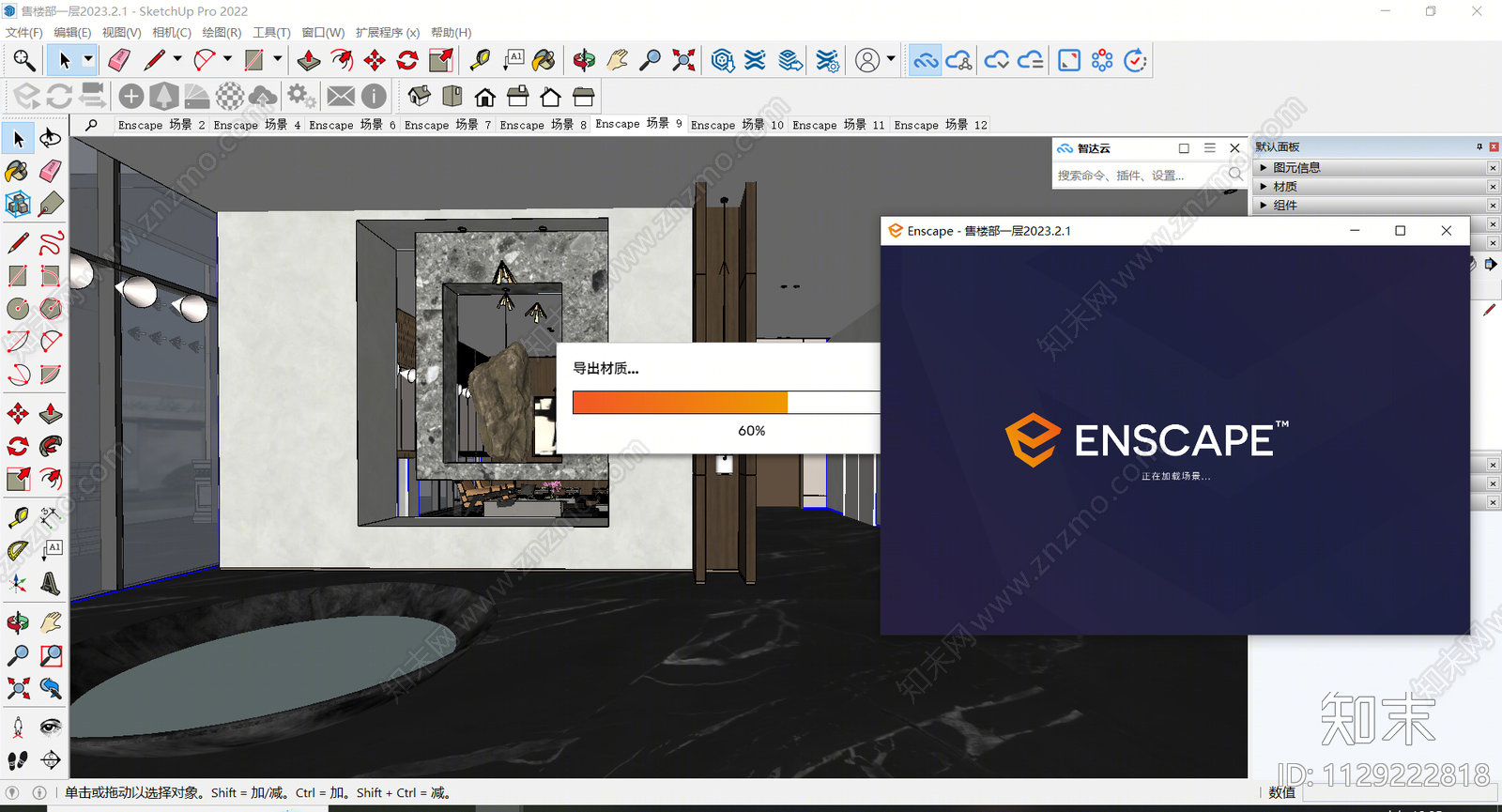The image size is (1502, 812).
Task: Pin the 默认面板 tray
Action: 1479,147
